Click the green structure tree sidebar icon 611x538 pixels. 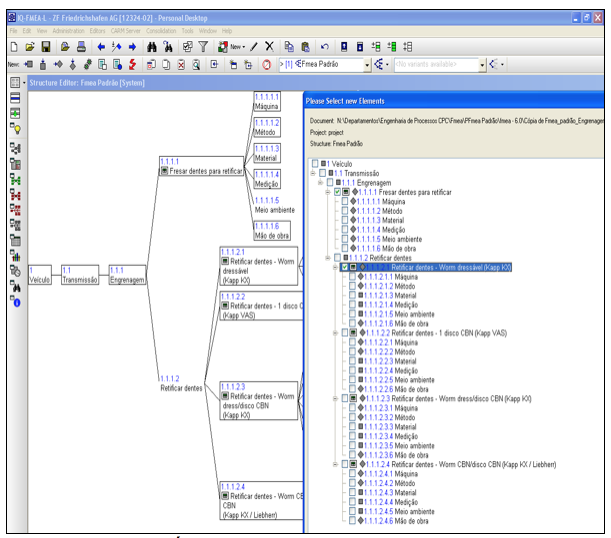15,180
